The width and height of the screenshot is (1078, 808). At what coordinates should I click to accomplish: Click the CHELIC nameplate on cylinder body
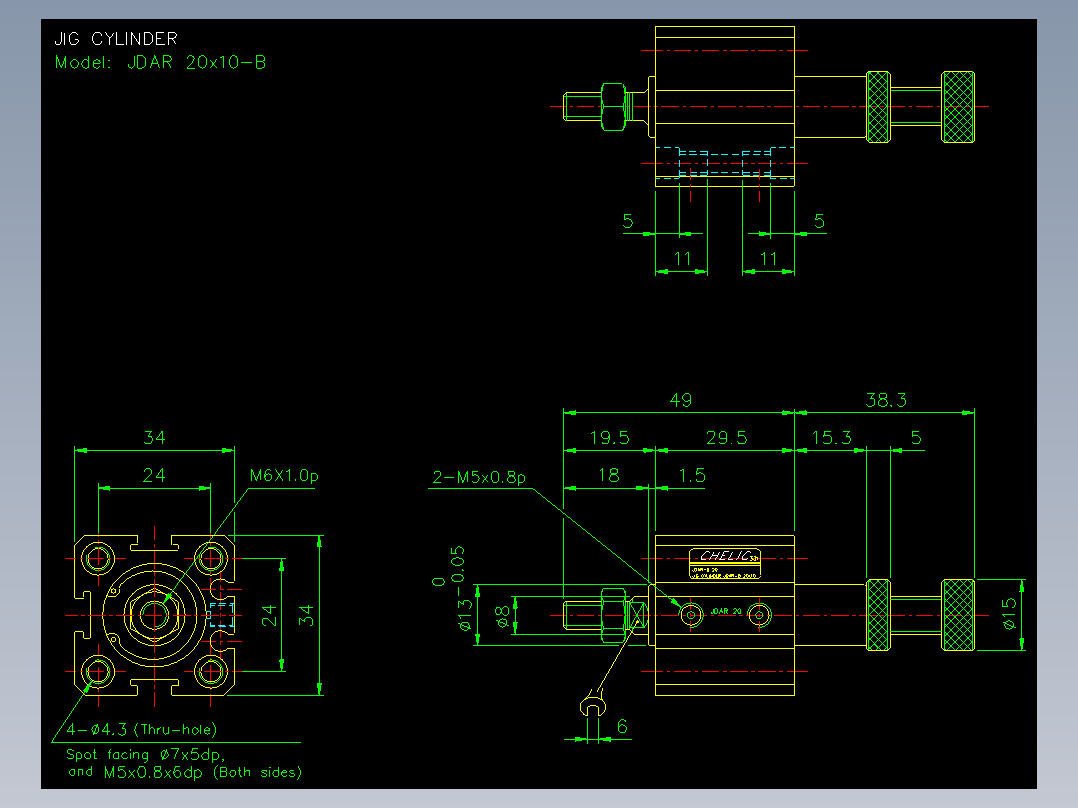tap(725, 563)
